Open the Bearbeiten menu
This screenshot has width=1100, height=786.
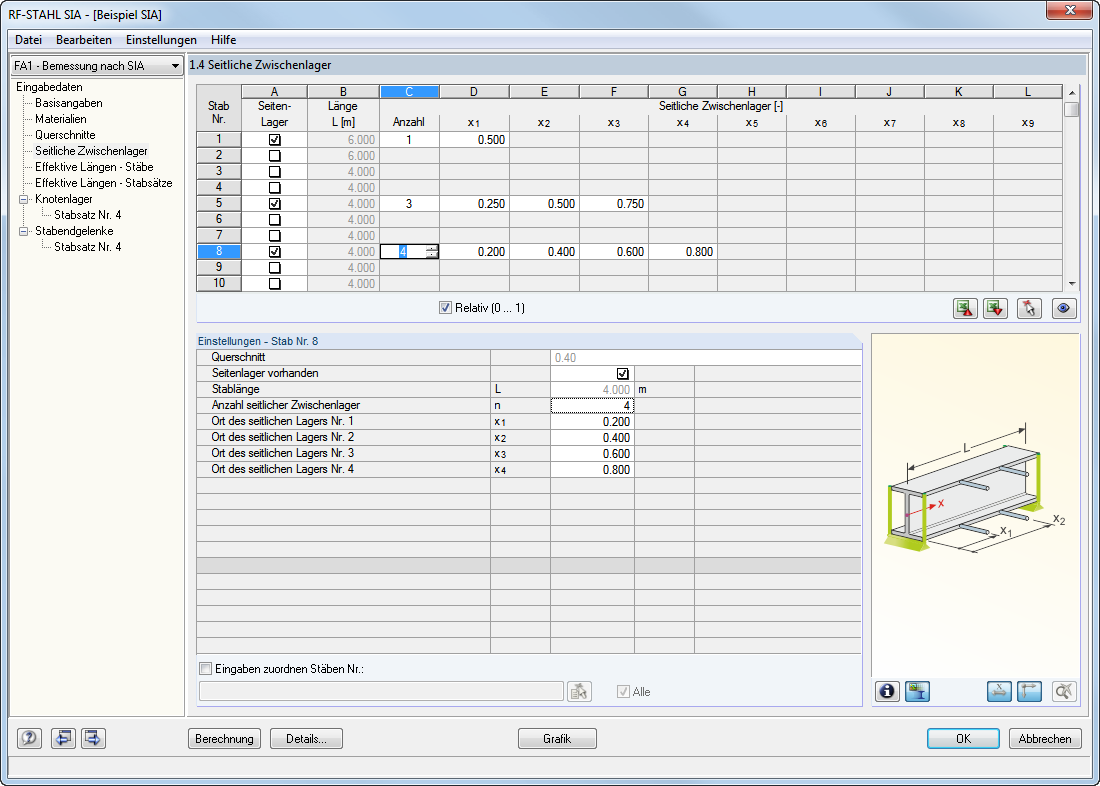pyautogui.click(x=84, y=40)
